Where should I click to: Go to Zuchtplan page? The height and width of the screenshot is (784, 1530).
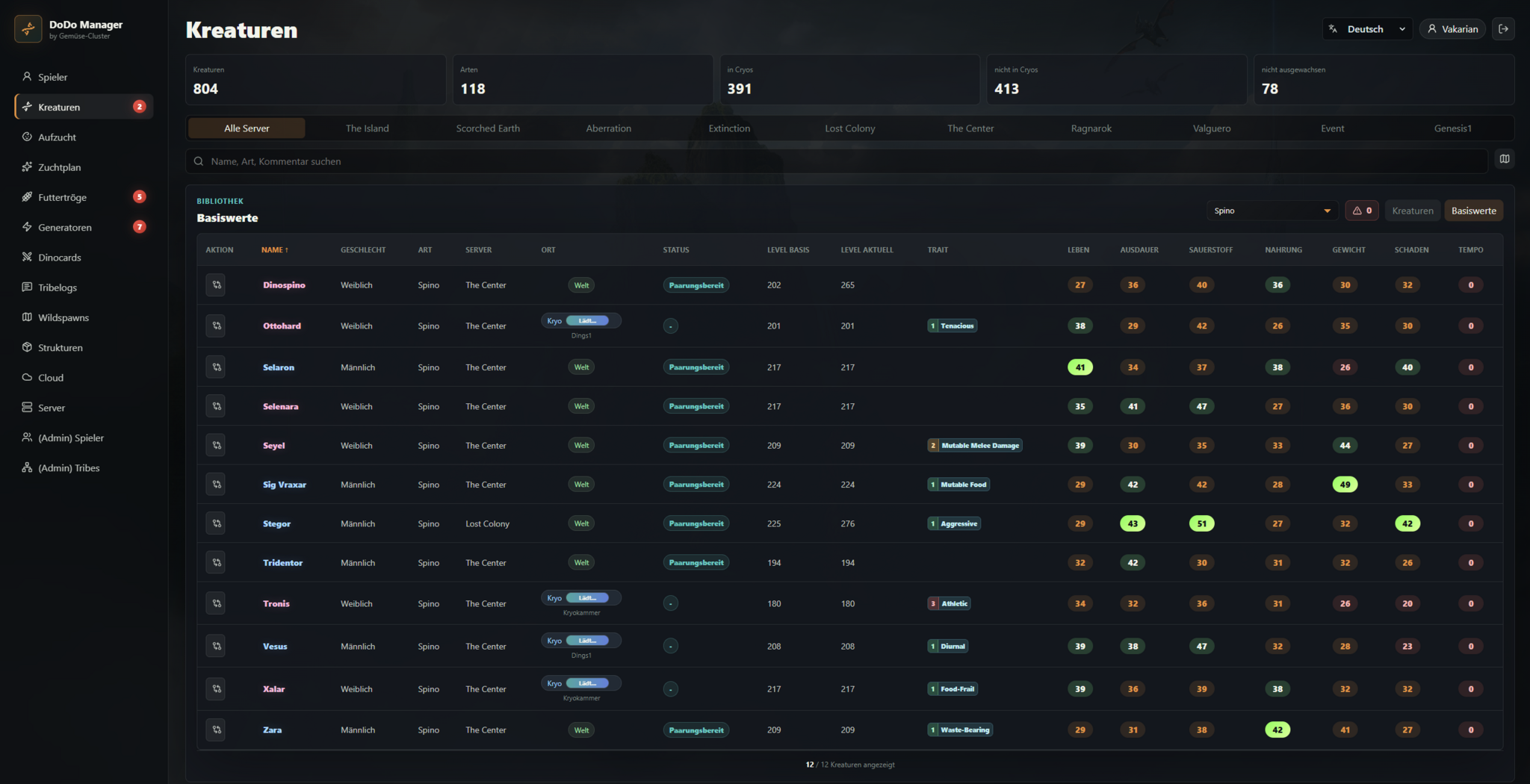click(x=84, y=167)
